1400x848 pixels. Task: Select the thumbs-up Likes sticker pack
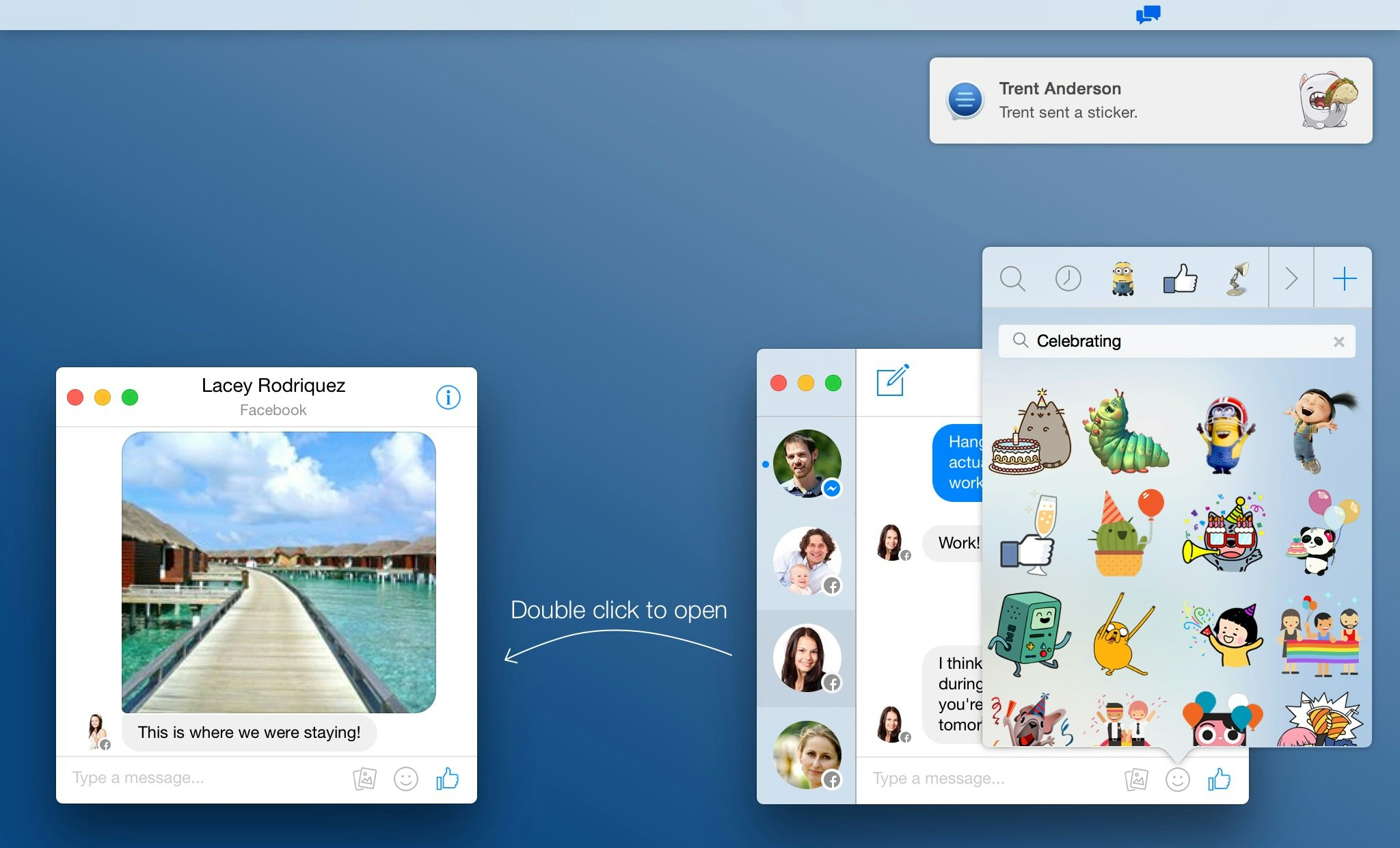click(x=1180, y=278)
